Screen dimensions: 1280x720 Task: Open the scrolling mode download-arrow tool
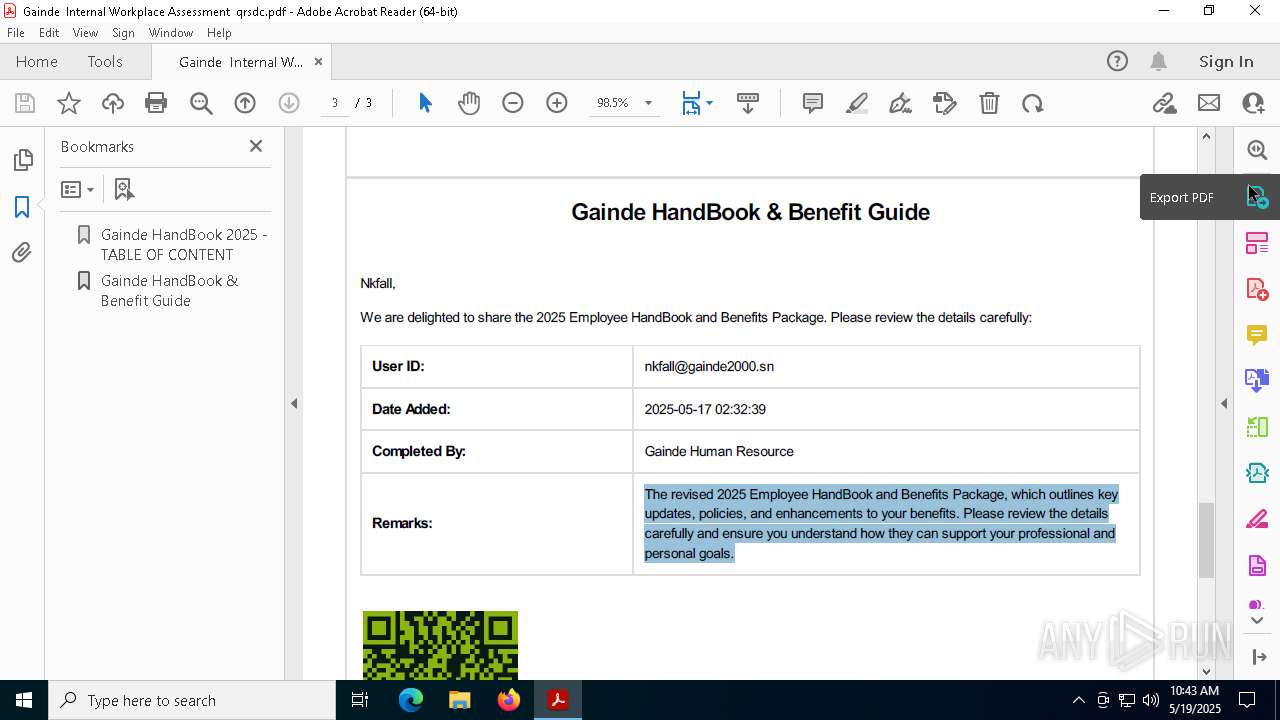coord(748,103)
